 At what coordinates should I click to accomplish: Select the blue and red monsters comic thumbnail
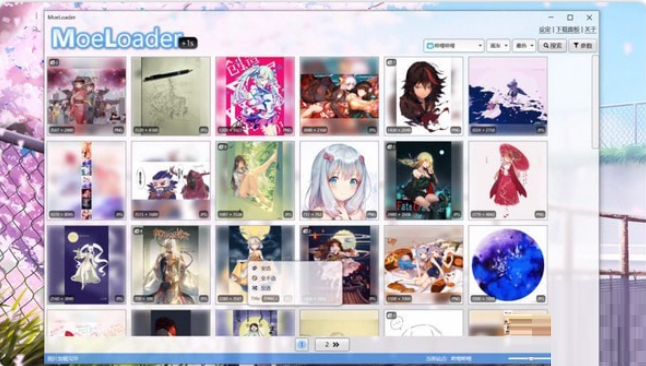click(x=171, y=181)
